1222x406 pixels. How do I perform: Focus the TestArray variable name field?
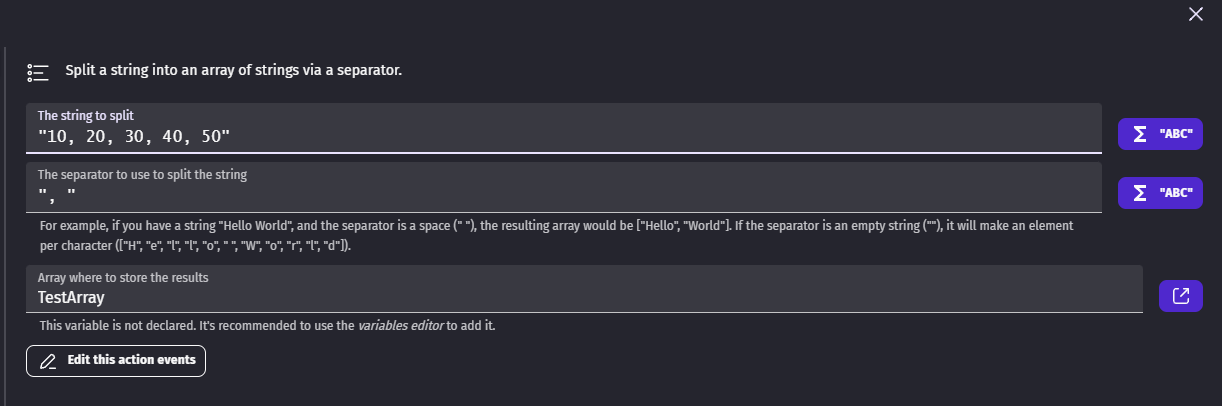click(x=585, y=289)
